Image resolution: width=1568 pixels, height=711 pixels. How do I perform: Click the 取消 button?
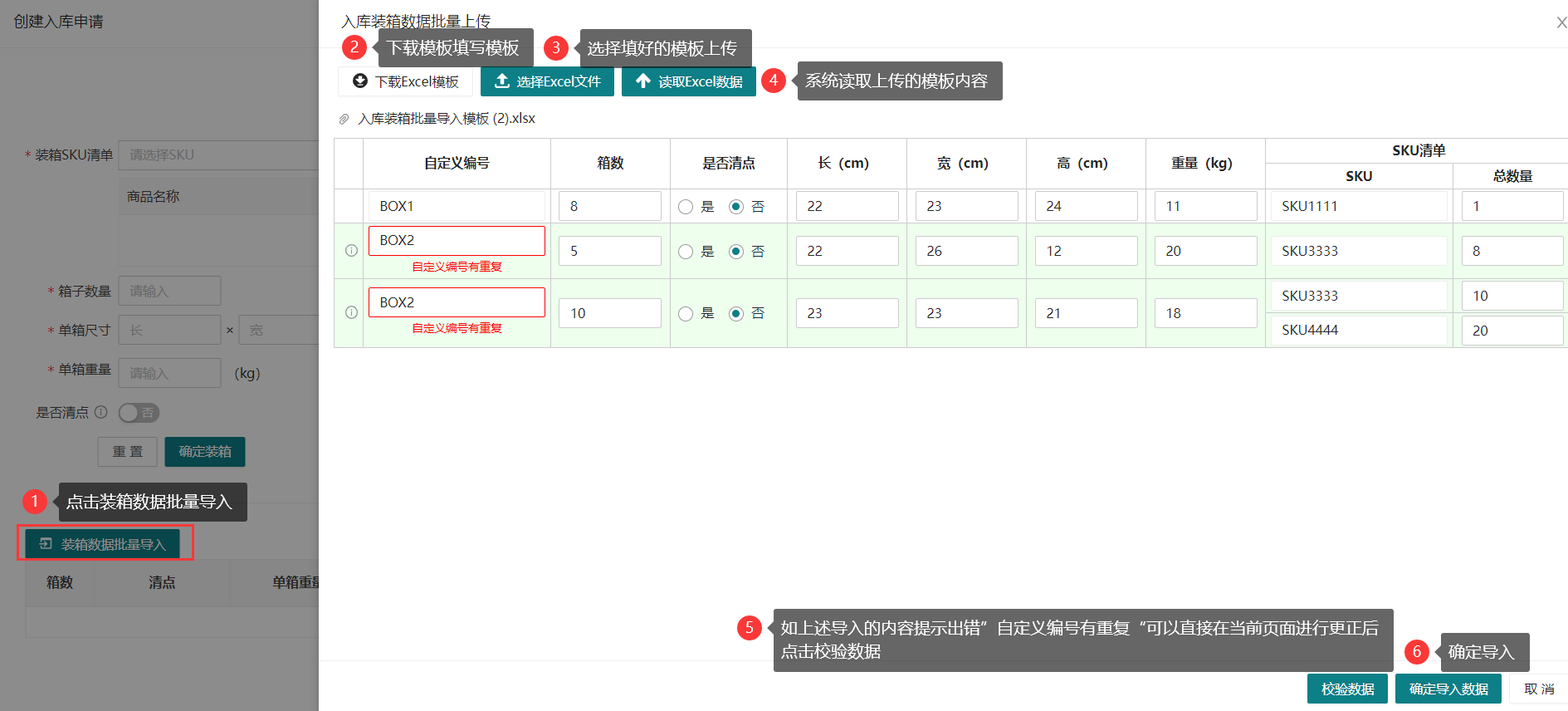tap(1538, 689)
